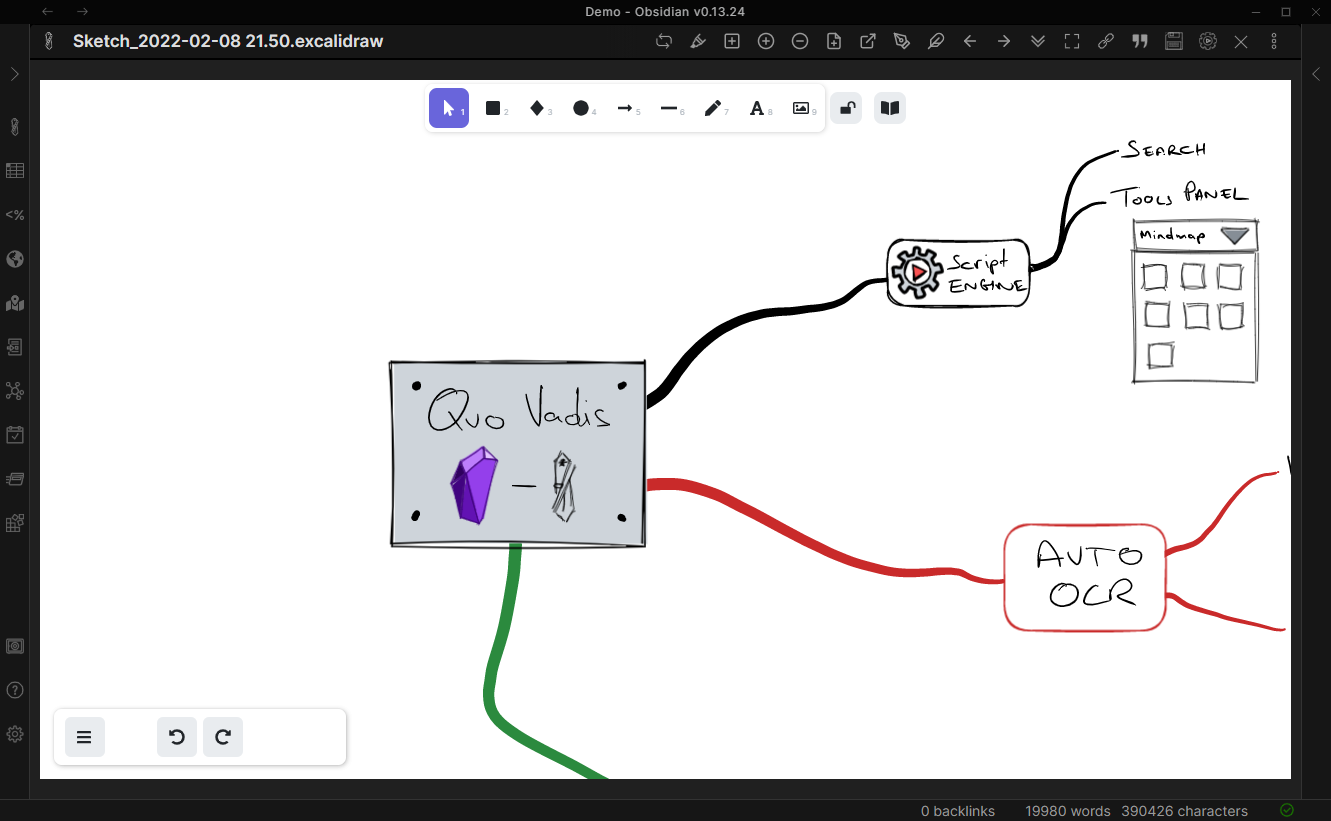This screenshot has width=1331, height=821.
Task: Click the pen nib icon in header
Action: (902, 41)
